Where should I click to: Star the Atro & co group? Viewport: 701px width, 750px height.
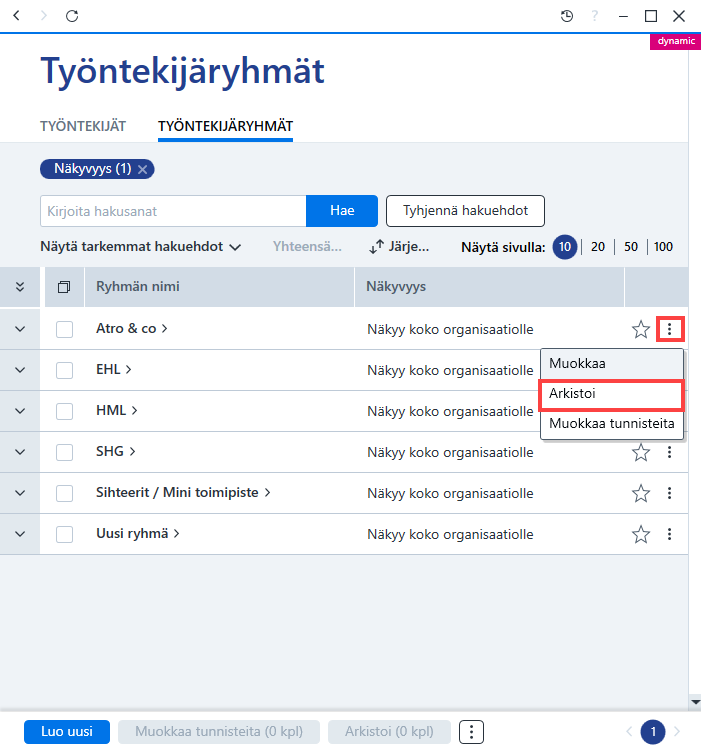pos(641,329)
